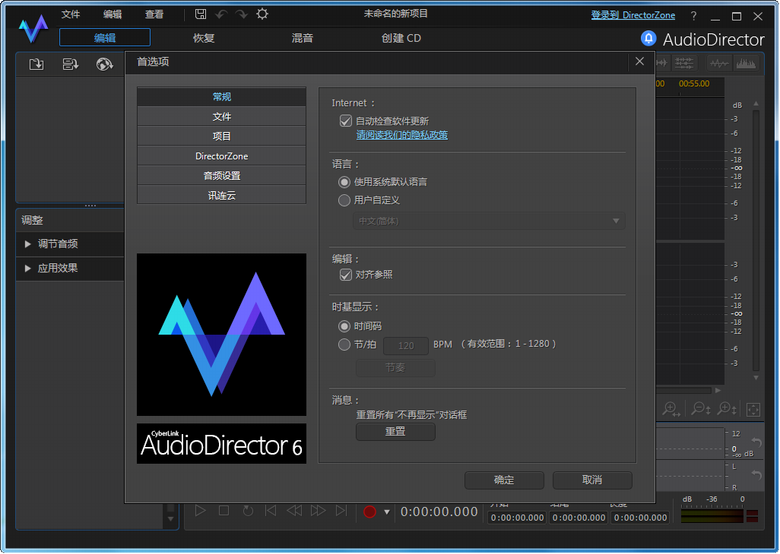Click the 确定 button

[504, 480]
